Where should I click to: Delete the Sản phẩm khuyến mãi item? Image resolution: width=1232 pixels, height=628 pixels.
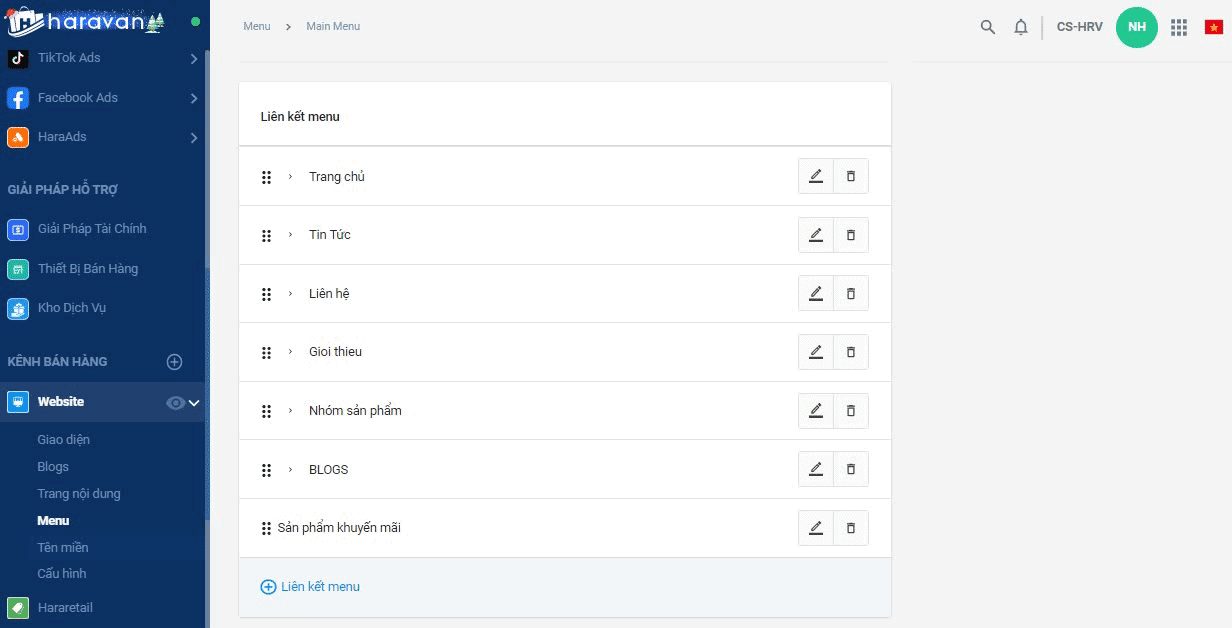click(851, 528)
